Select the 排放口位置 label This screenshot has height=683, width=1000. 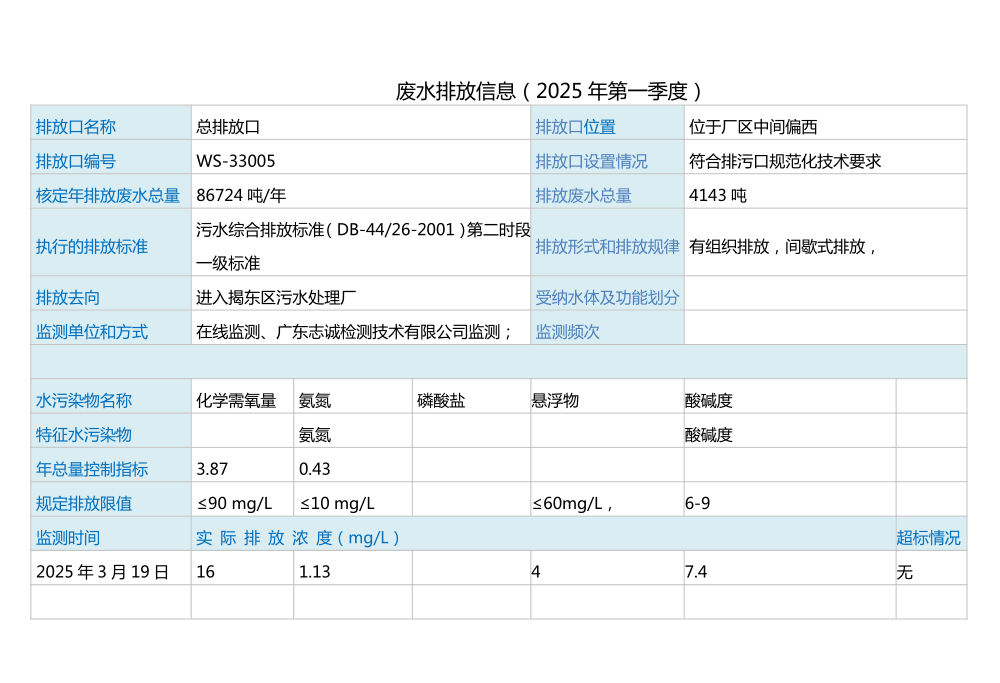(x=575, y=127)
